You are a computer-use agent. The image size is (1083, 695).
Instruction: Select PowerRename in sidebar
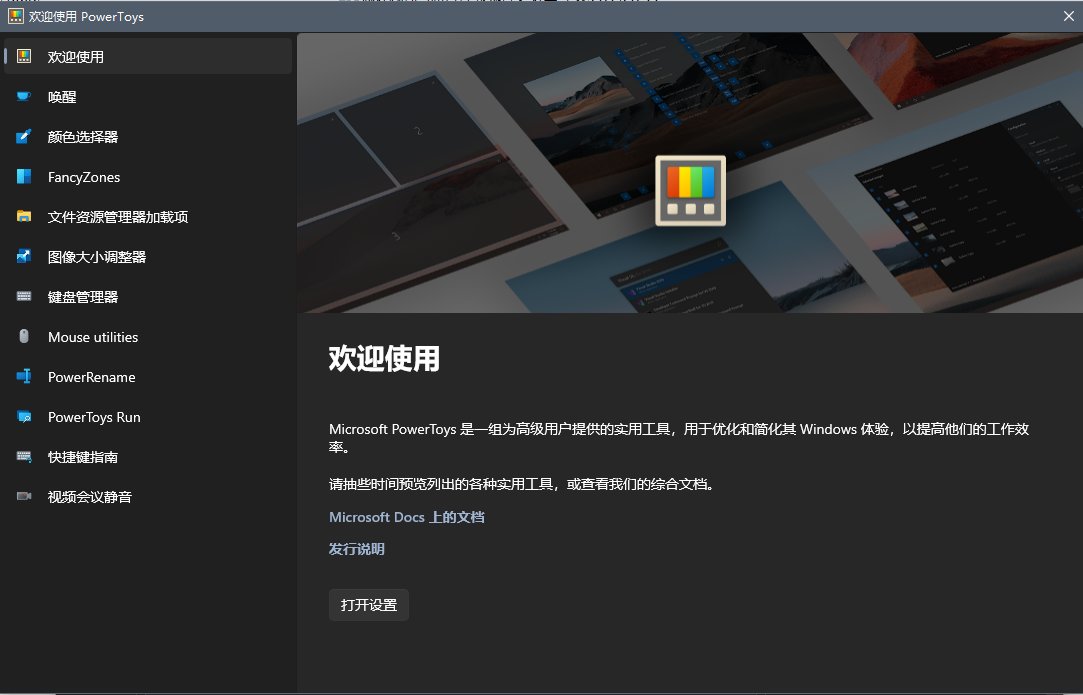148,377
